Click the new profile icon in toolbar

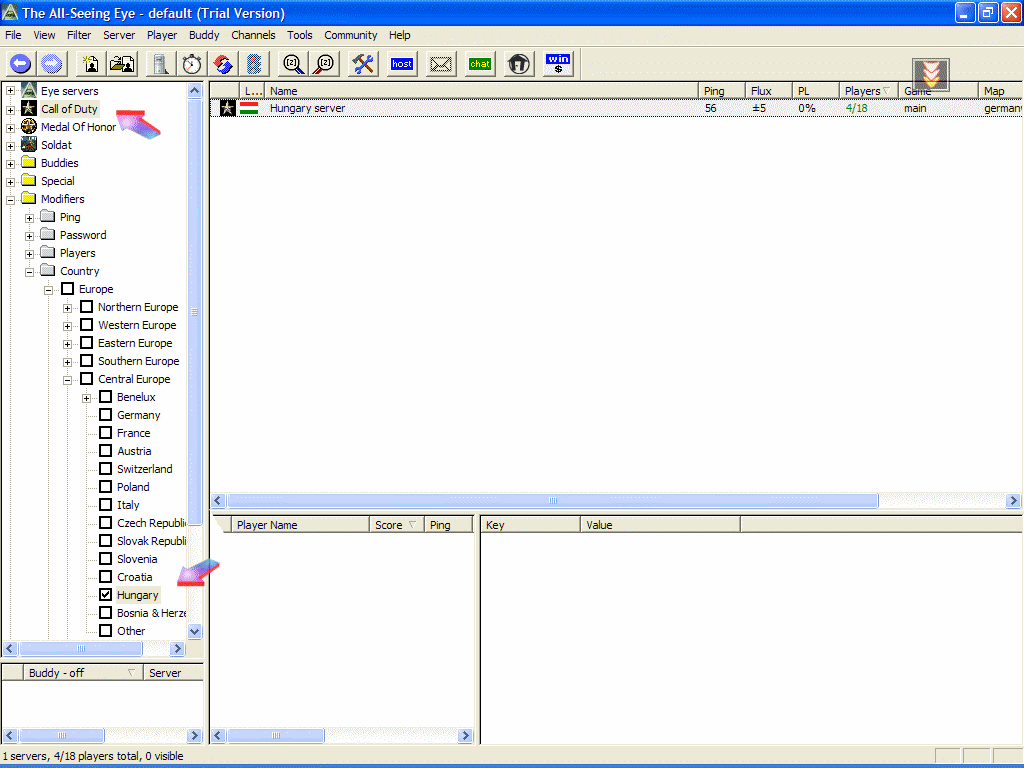click(x=90, y=64)
